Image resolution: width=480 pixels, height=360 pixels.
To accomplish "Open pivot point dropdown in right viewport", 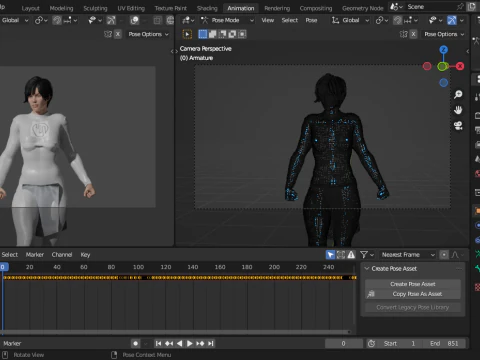I will pos(382,20).
